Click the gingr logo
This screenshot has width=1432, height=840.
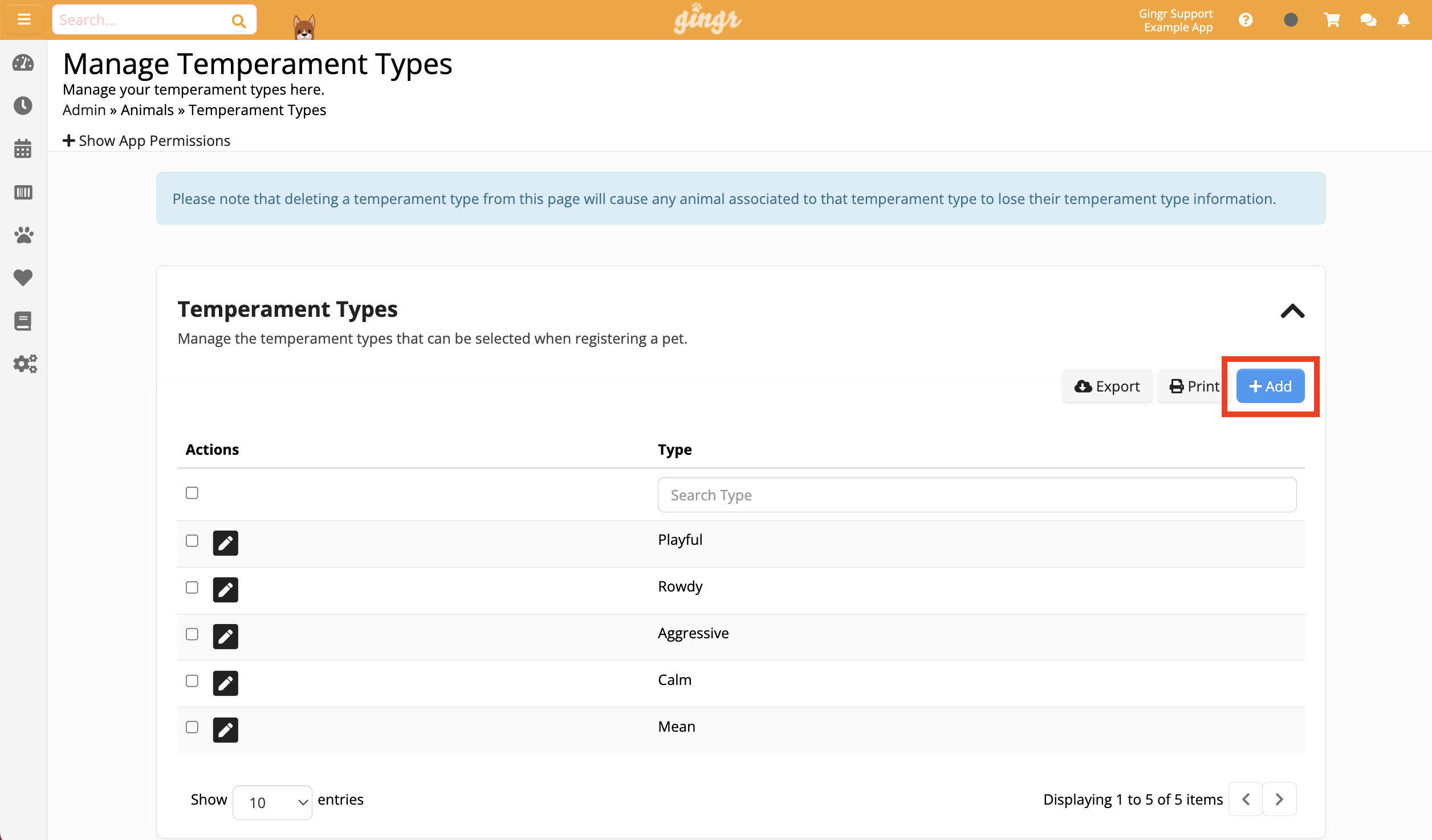click(707, 19)
